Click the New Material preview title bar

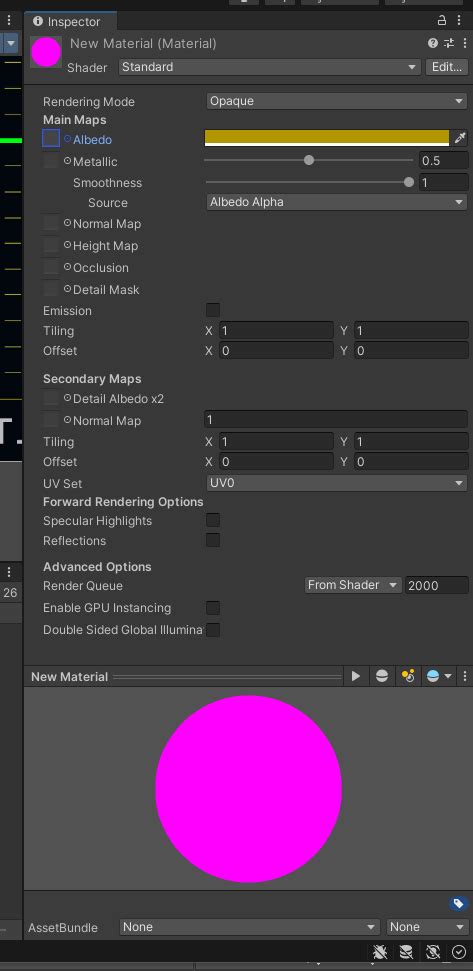(x=184, y=677)
